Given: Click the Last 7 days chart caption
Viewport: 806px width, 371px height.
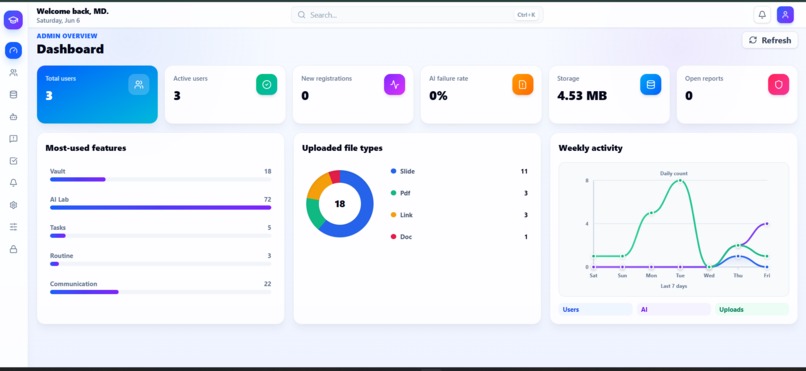Looking at the screenshot, I should (x=673, y=286).
